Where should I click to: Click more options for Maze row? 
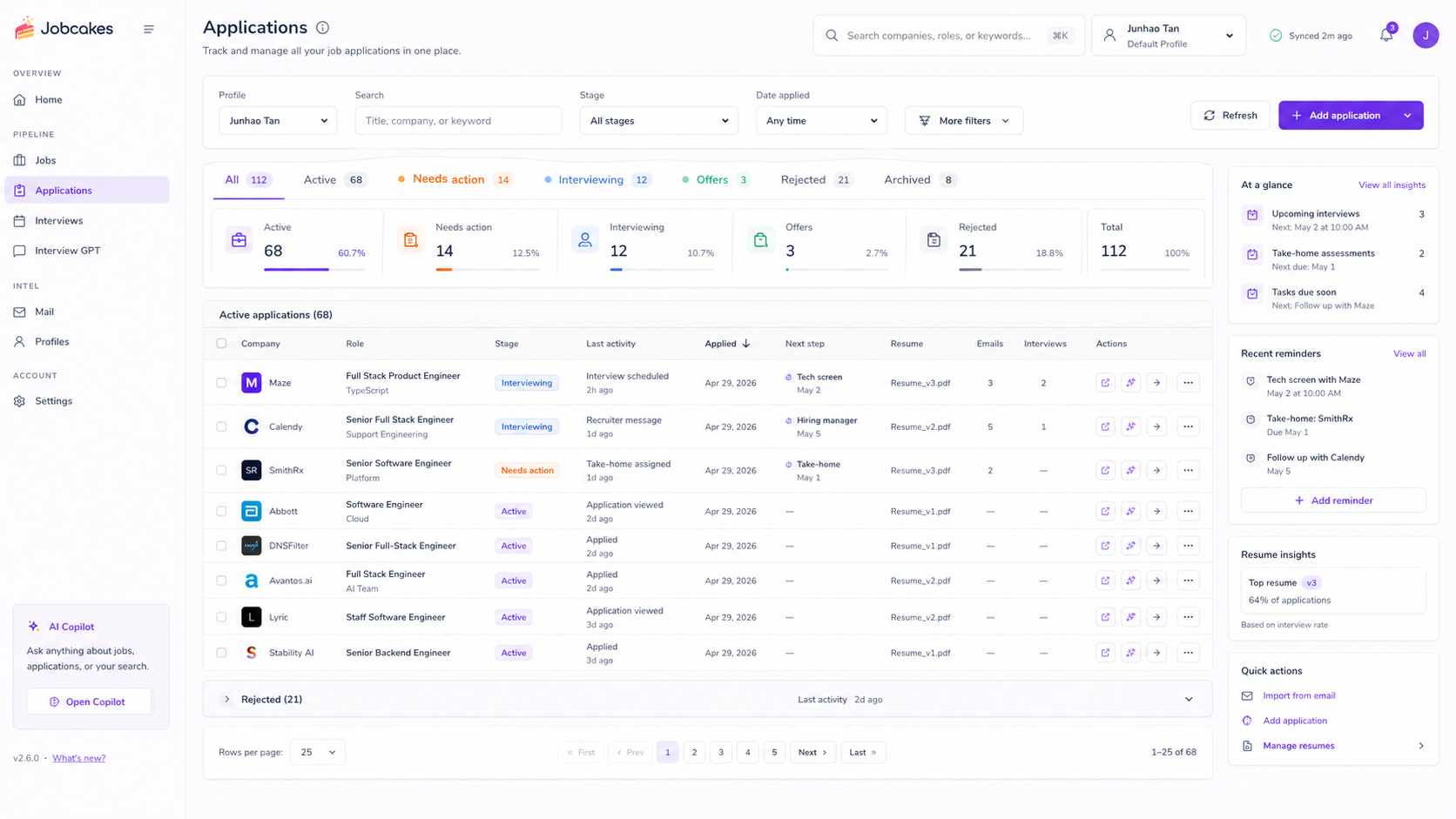pyautogui.click(x=1188, y=383)
